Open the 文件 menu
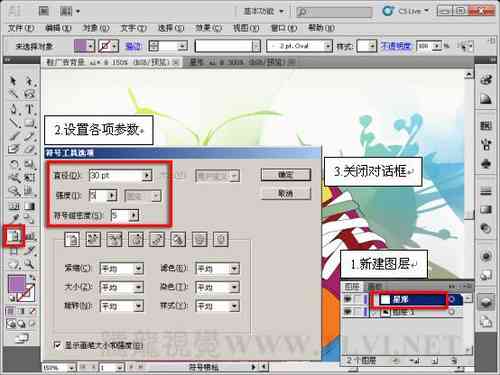Viewport: 500px width, 375px height. 21,28
